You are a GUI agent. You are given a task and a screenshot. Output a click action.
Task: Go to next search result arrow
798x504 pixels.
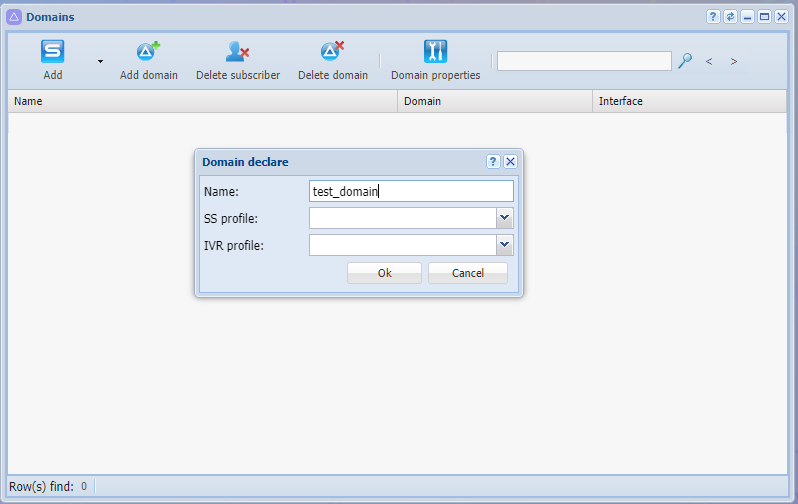coord(733,62)
